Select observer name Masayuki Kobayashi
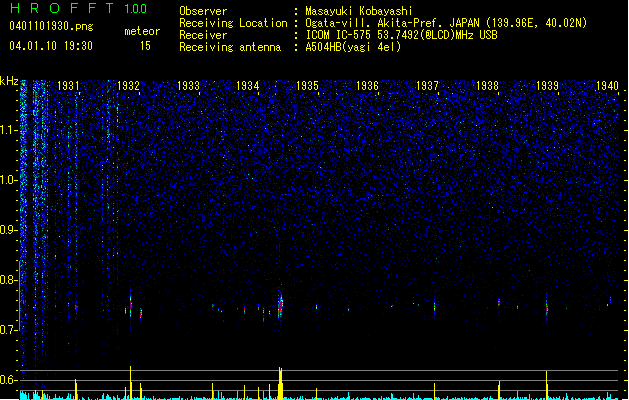The width and height of the screenshot is (629, 400). (x=359, y=11)
